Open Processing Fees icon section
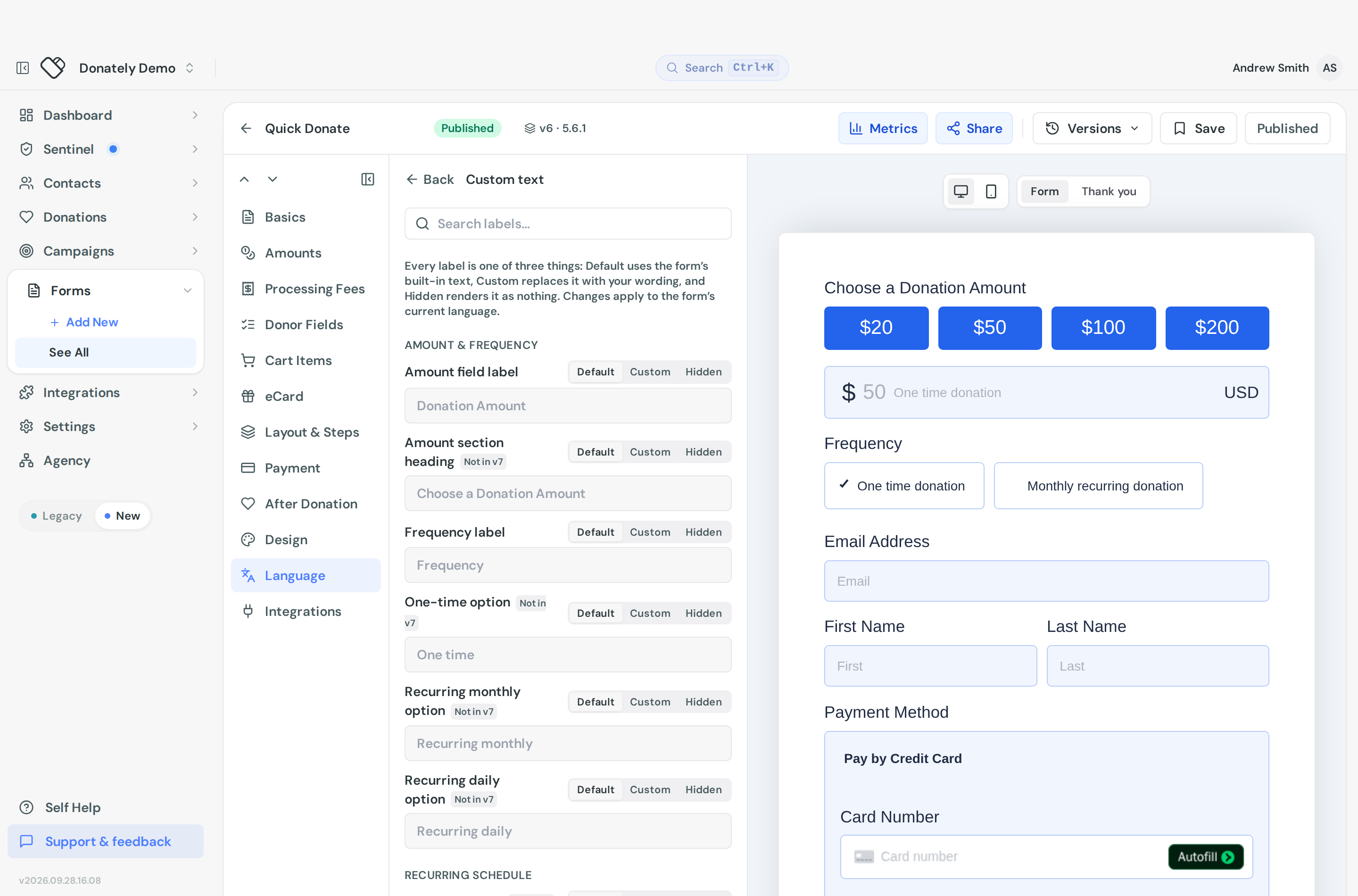The height and width of the screenshot is (896, 1358). point(248,289)
